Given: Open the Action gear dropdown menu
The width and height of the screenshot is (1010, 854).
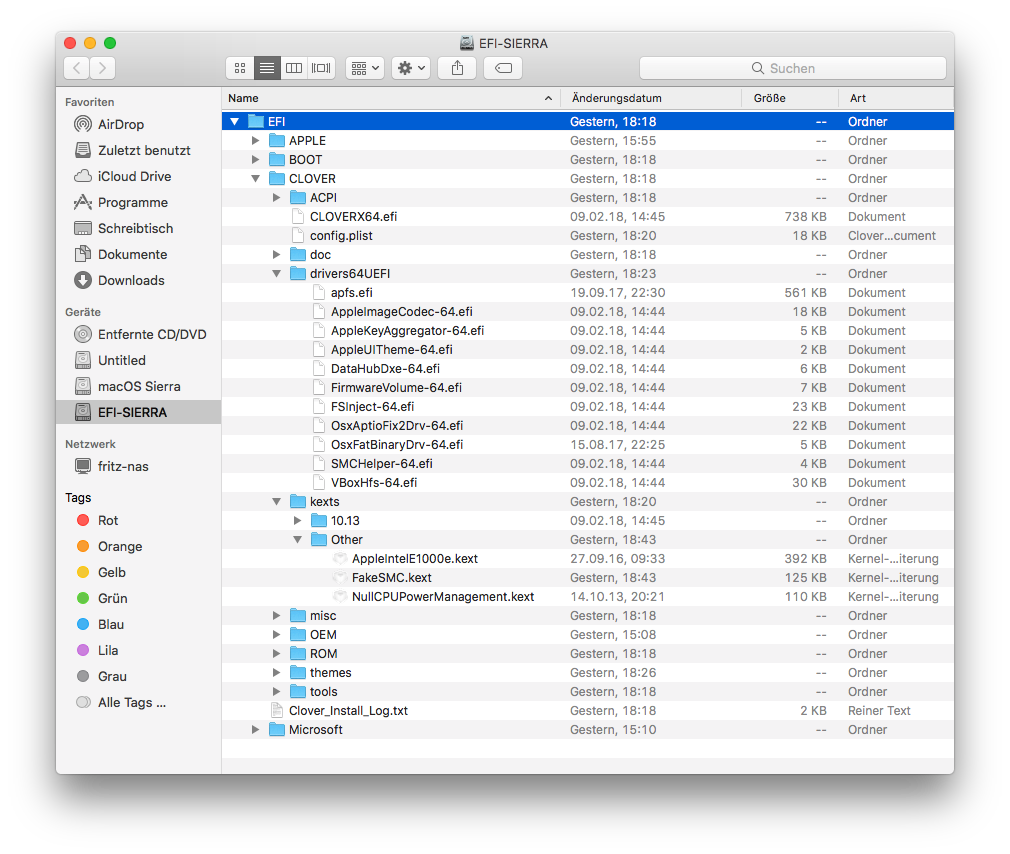Looking at the screenshot, I should pos(411,68).
